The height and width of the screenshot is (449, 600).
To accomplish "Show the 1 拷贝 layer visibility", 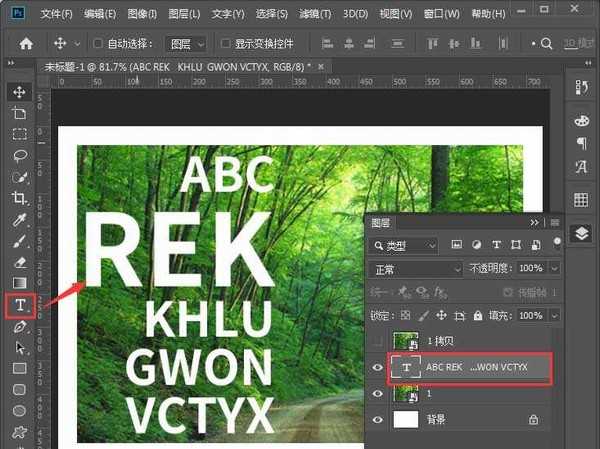I will coord(377,342).
